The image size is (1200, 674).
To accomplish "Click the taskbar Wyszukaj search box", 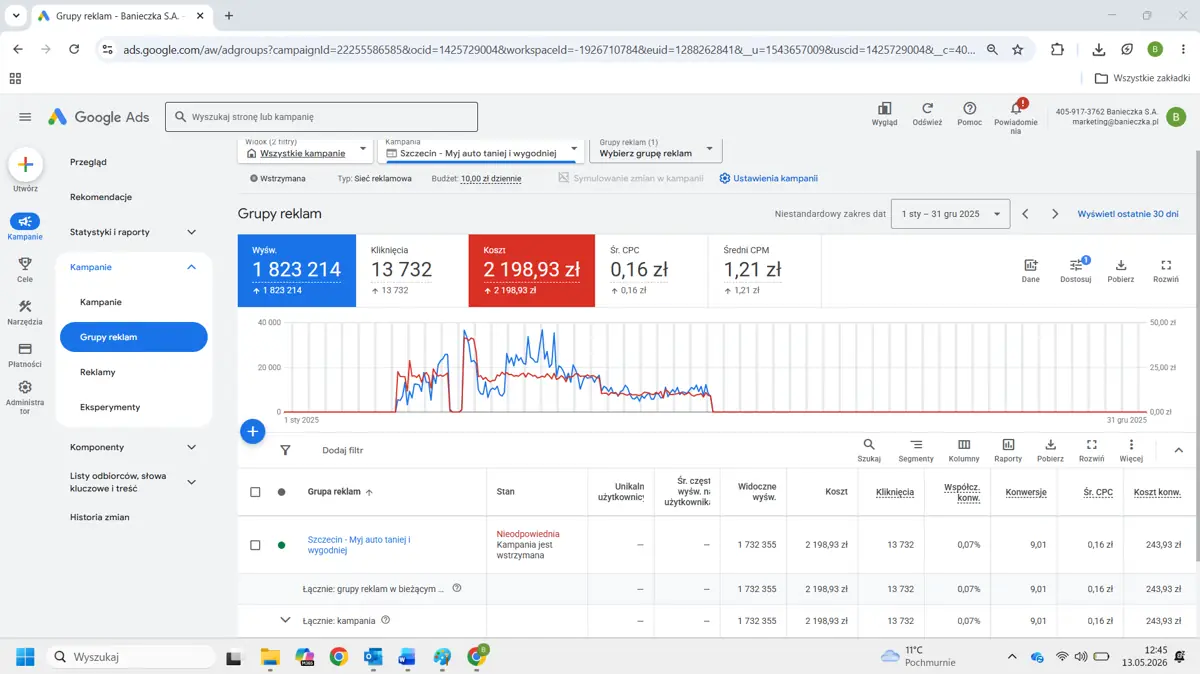I will tap(130, 657).
